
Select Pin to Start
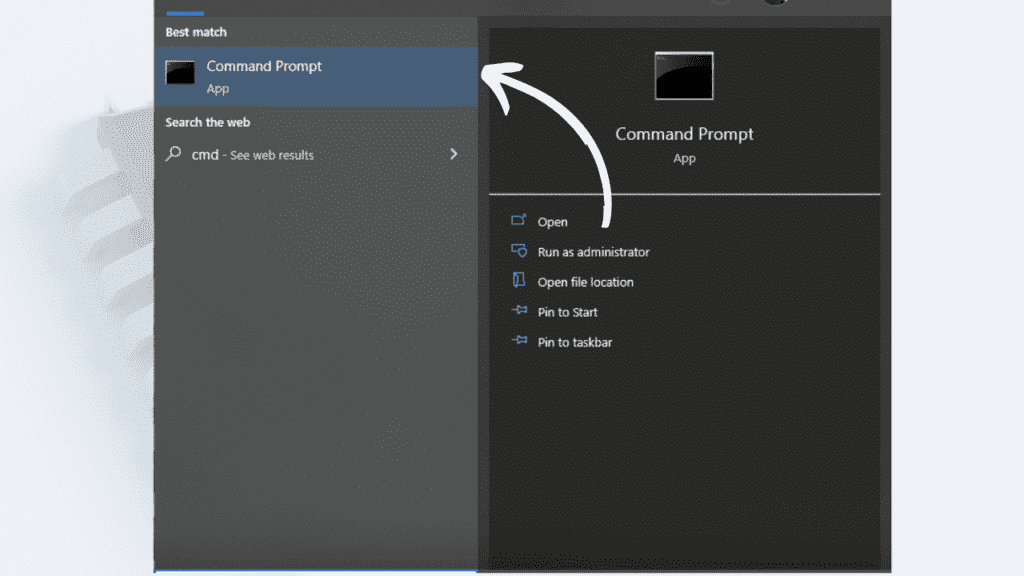[567, 312]
